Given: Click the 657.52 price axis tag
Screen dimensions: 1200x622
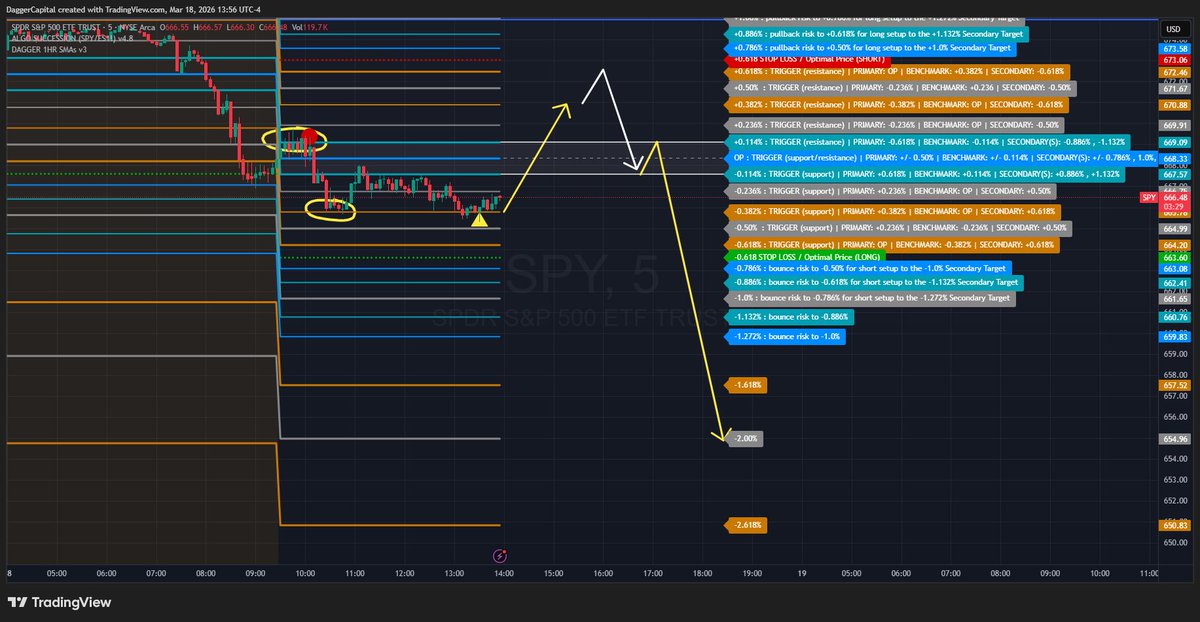Looking at the screenshot, I should point(1175,385).
